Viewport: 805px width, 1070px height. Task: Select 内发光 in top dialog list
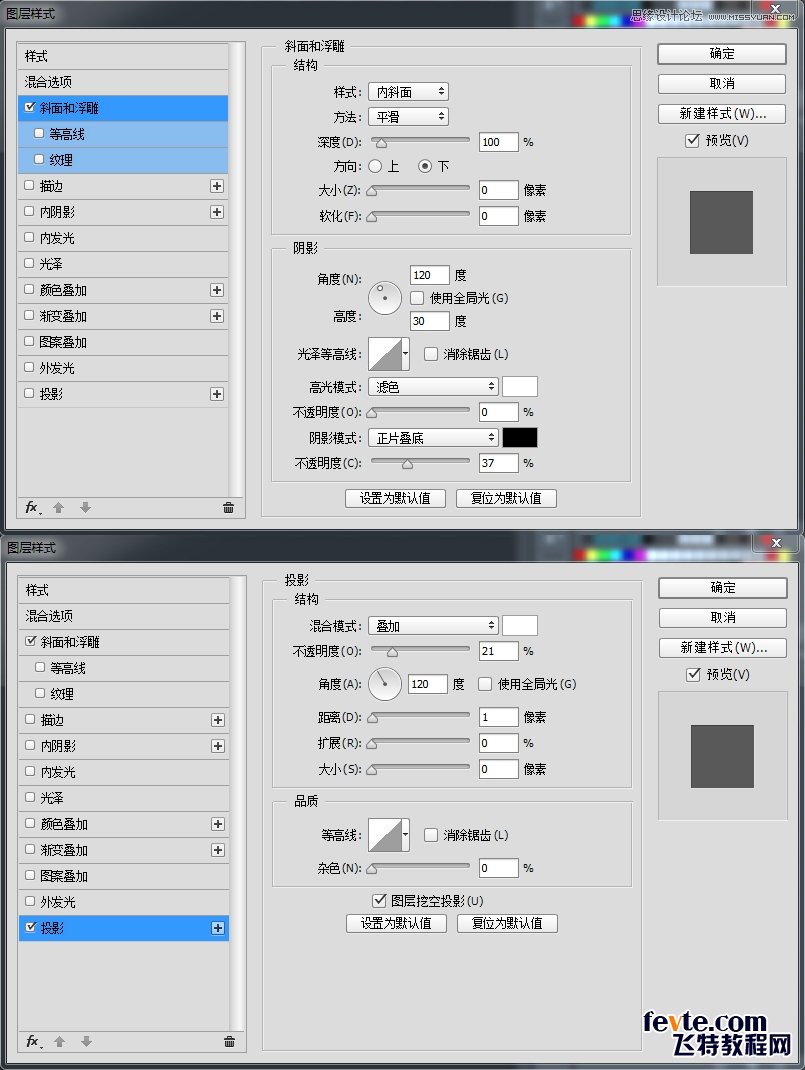(123, 238)
